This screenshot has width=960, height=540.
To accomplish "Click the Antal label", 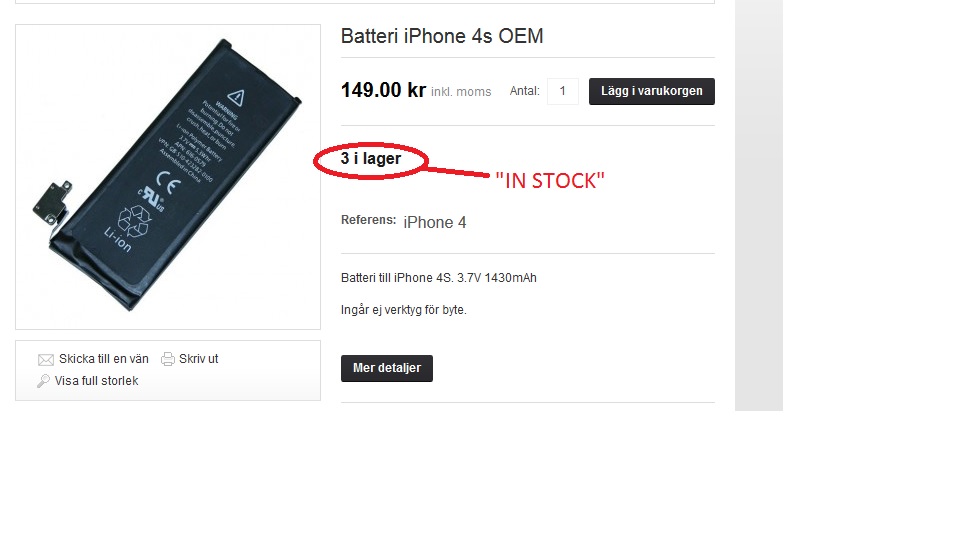I will point(525,91).
